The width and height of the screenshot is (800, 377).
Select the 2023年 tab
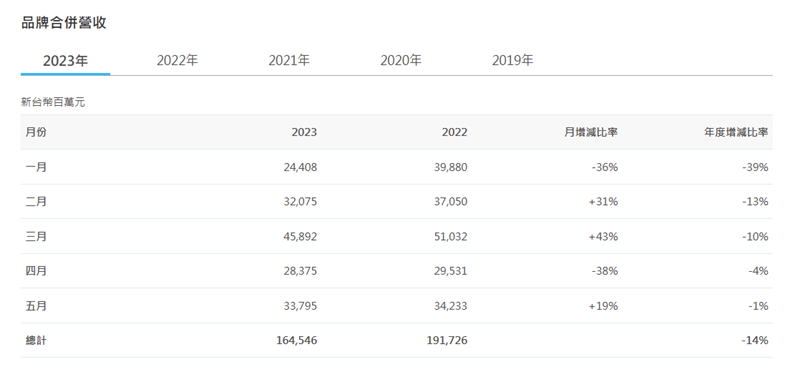click(65, 61)
